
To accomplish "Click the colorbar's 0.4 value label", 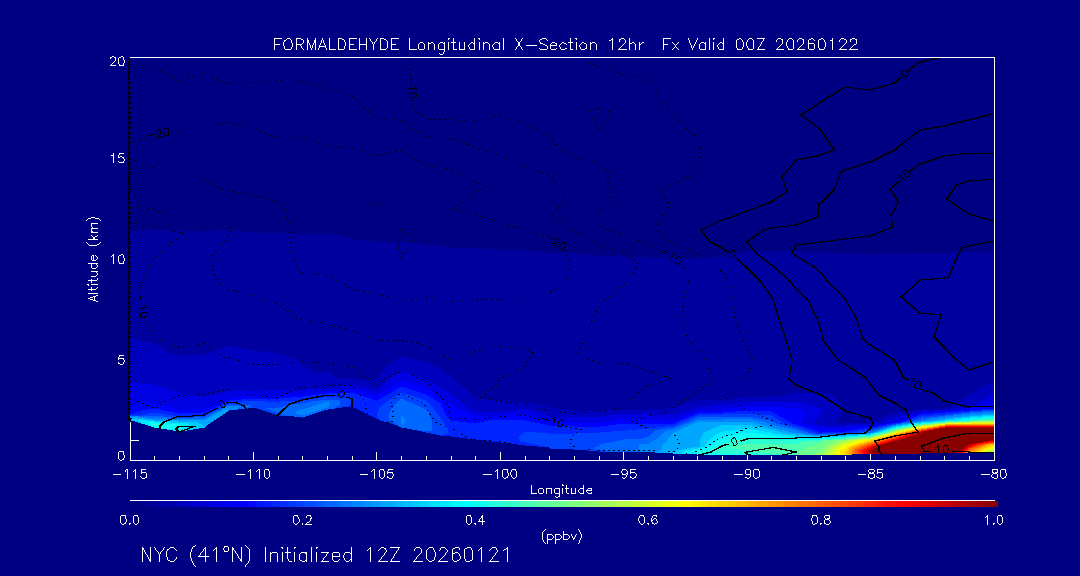I will pyautogui.click(x=475, y=520).
